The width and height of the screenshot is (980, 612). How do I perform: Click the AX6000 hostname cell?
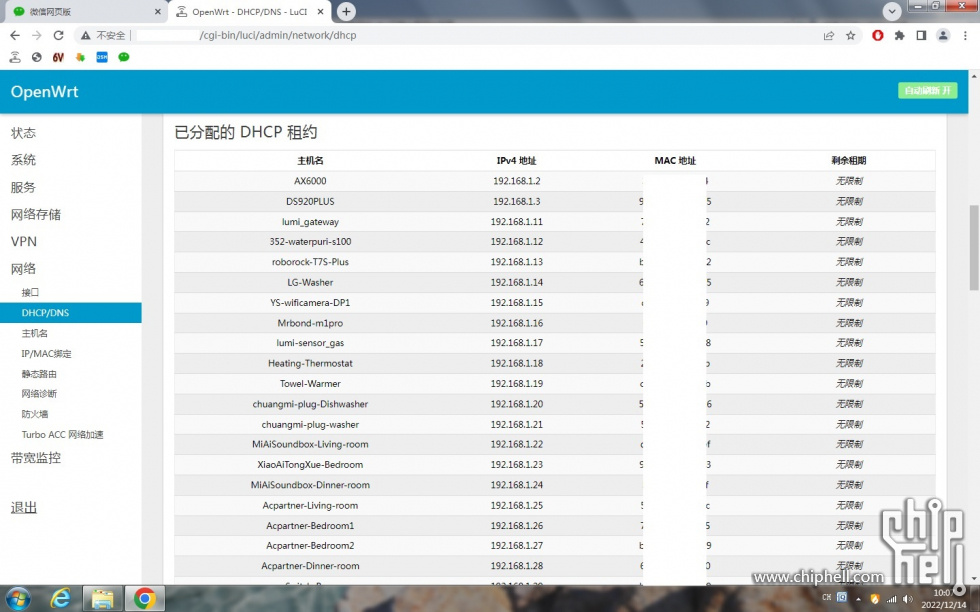click(x=310, y=181)
